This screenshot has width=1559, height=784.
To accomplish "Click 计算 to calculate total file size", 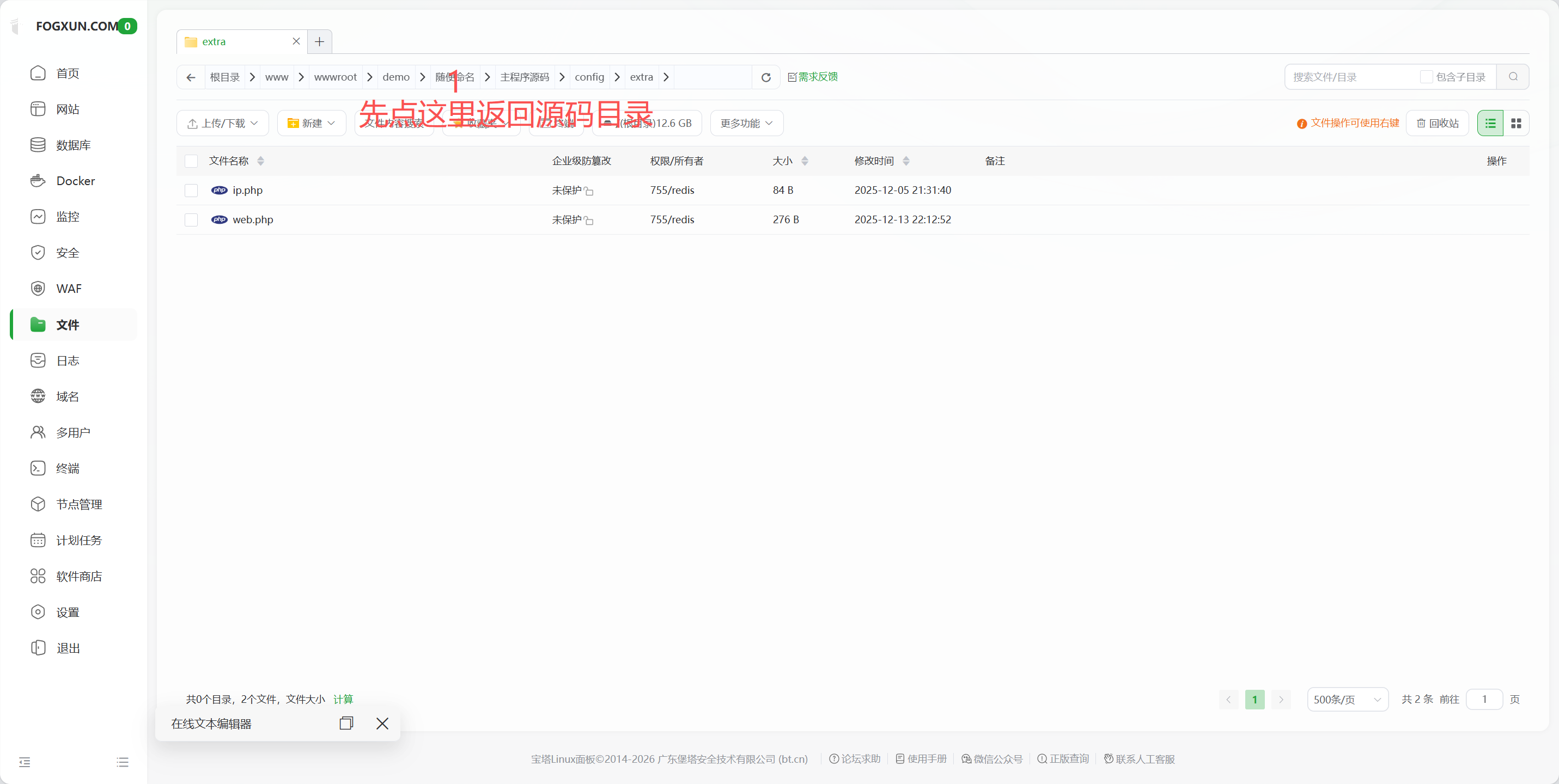I will pyautogui.click(x=343, y=699).
